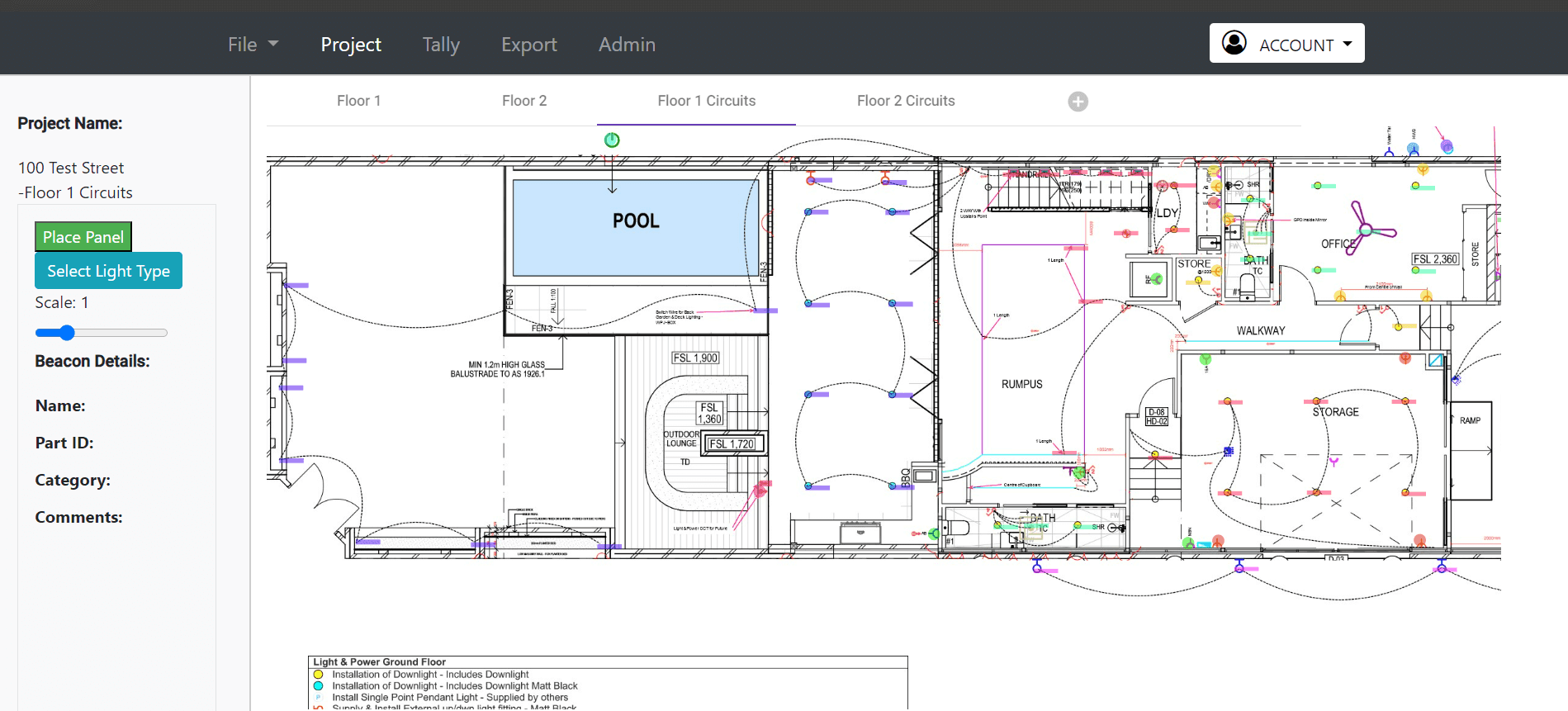Click the Scale slider handle
This screenshot has height=711, width=1568.
[x=67, y=333]
